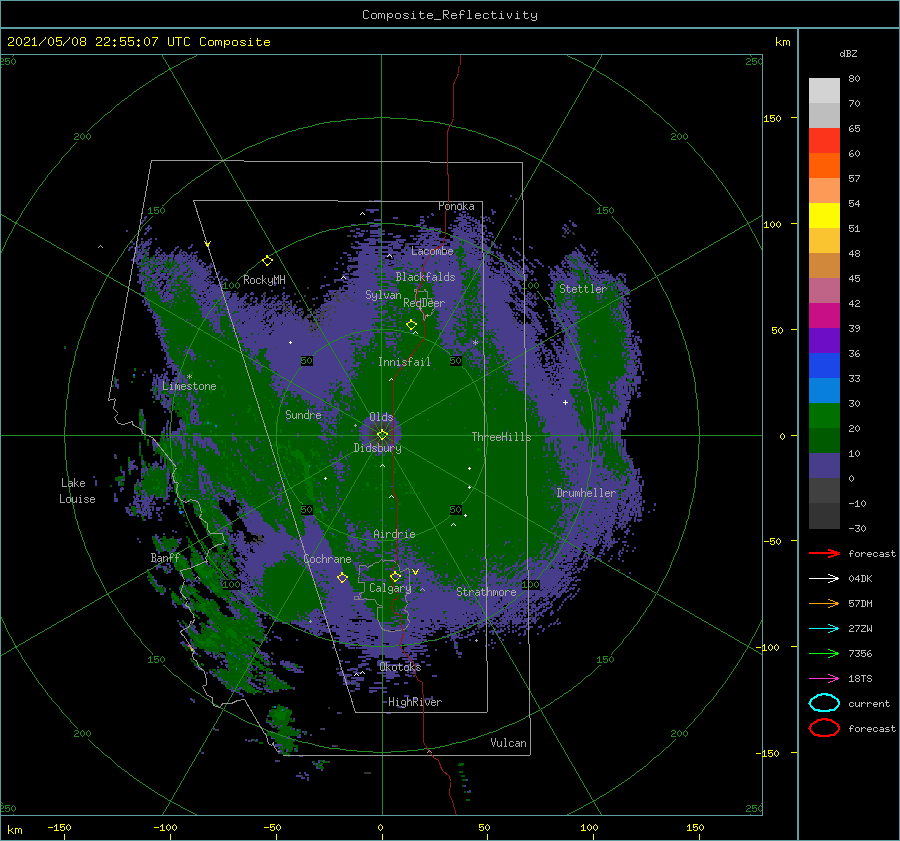The image size is (900, 841).
Task: Click the green 7356 arrow icon
Action: (x=824, y=653)
